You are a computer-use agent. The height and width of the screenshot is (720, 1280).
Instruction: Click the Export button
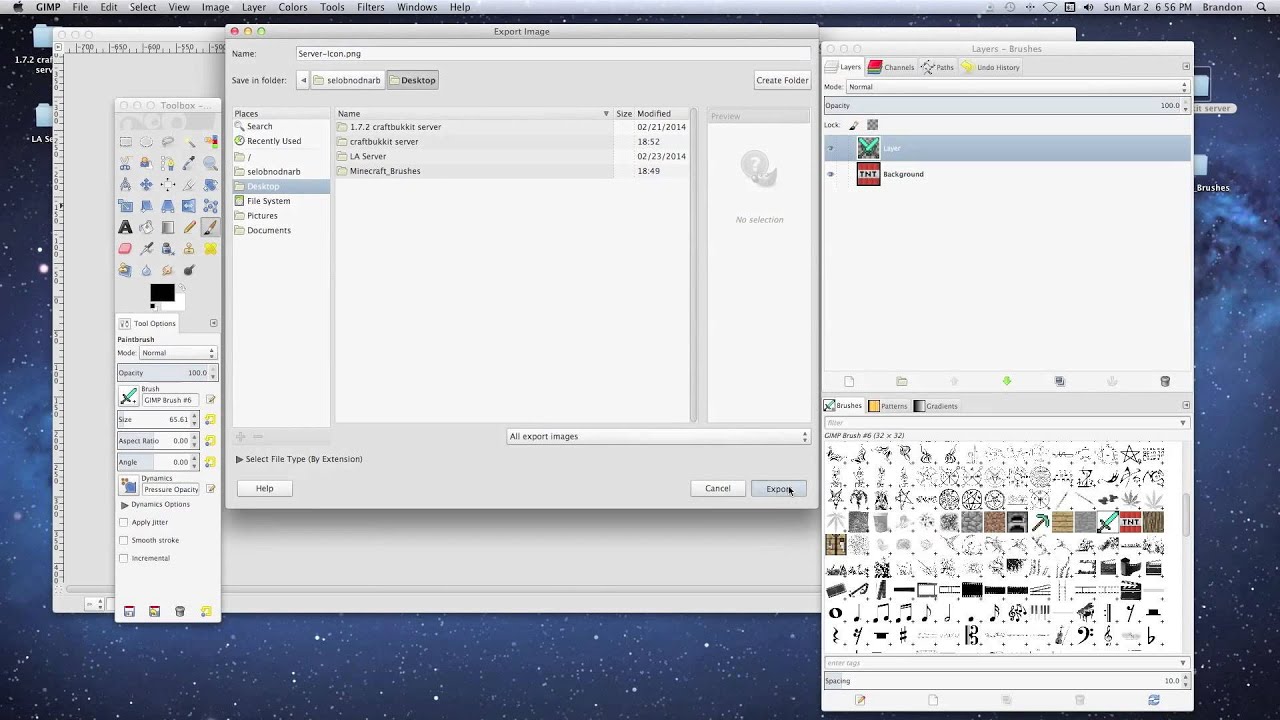point(778,488)
